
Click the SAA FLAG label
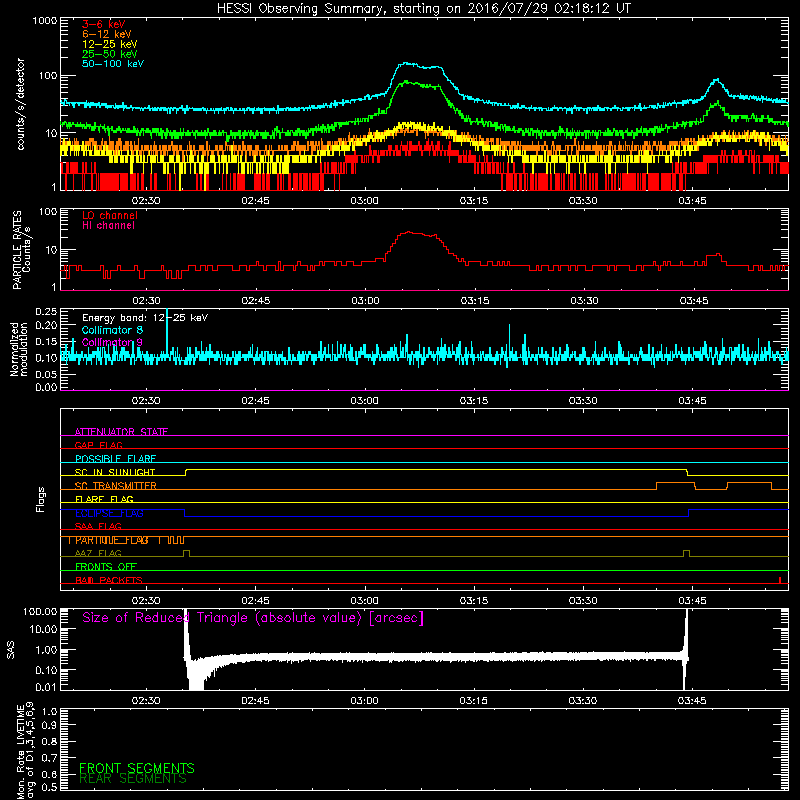point(98,527)
